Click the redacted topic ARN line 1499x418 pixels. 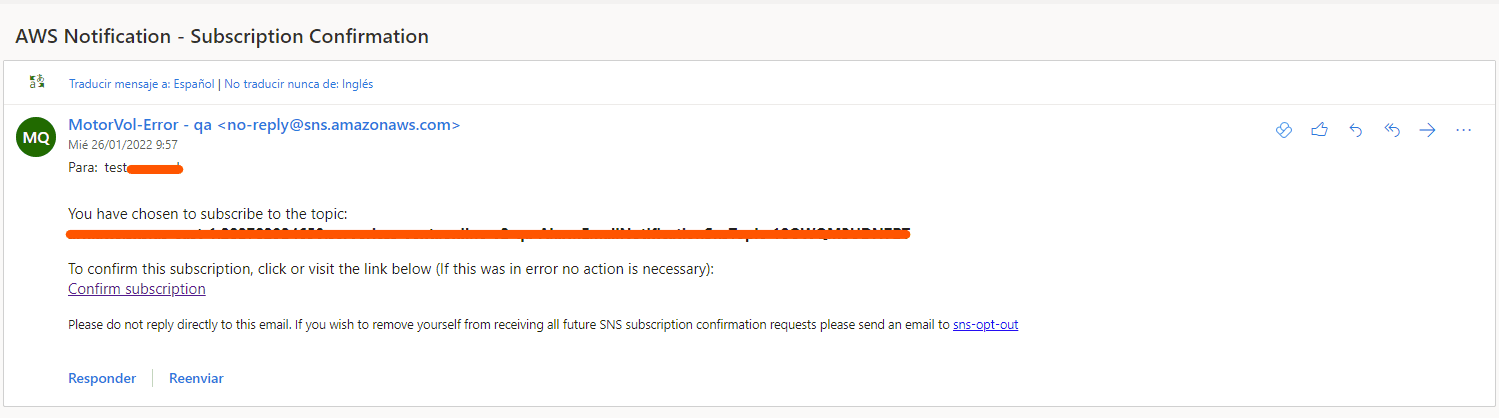tap(488, 234)
